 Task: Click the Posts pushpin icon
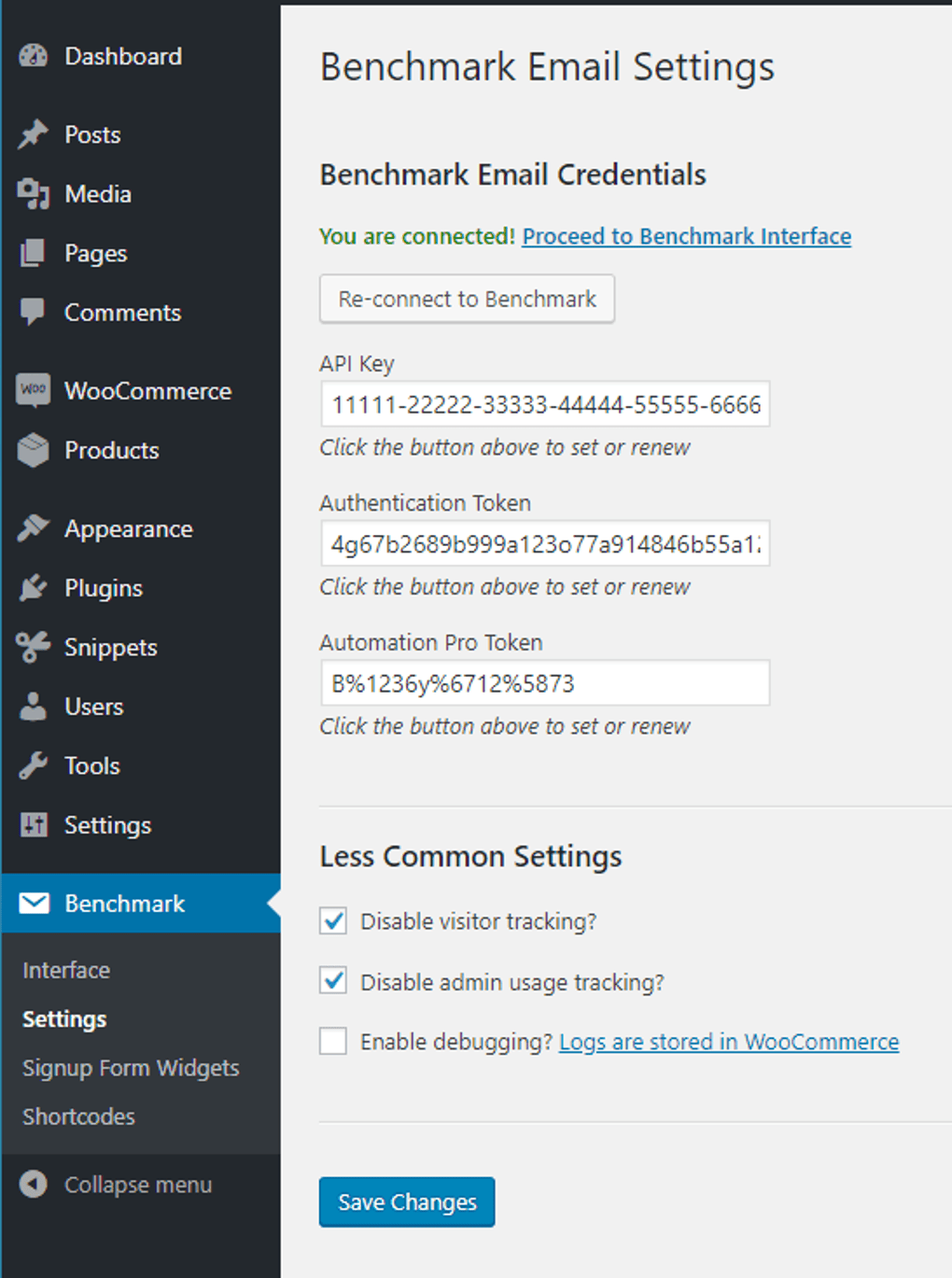tap(34, 134)
